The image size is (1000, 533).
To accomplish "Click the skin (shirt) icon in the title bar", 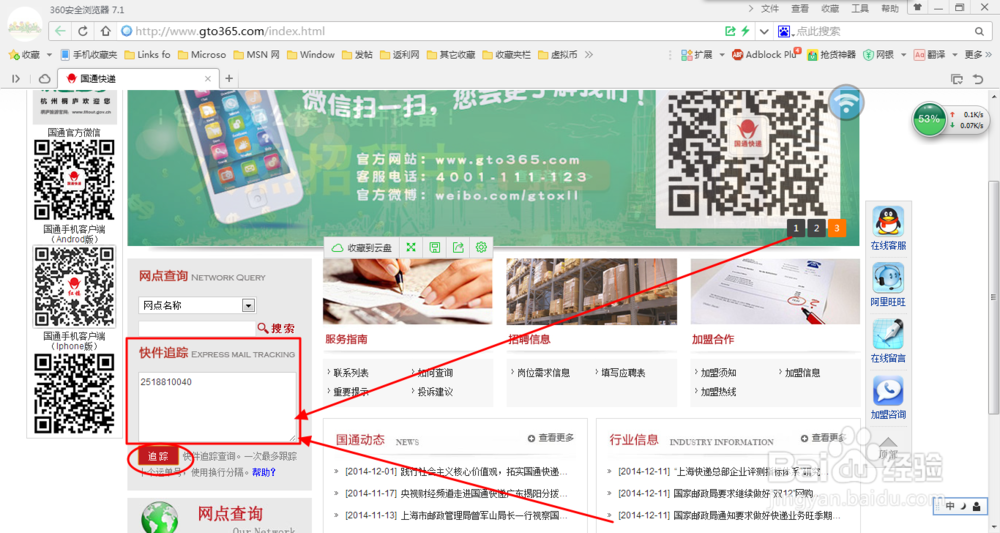I will 917,8.
